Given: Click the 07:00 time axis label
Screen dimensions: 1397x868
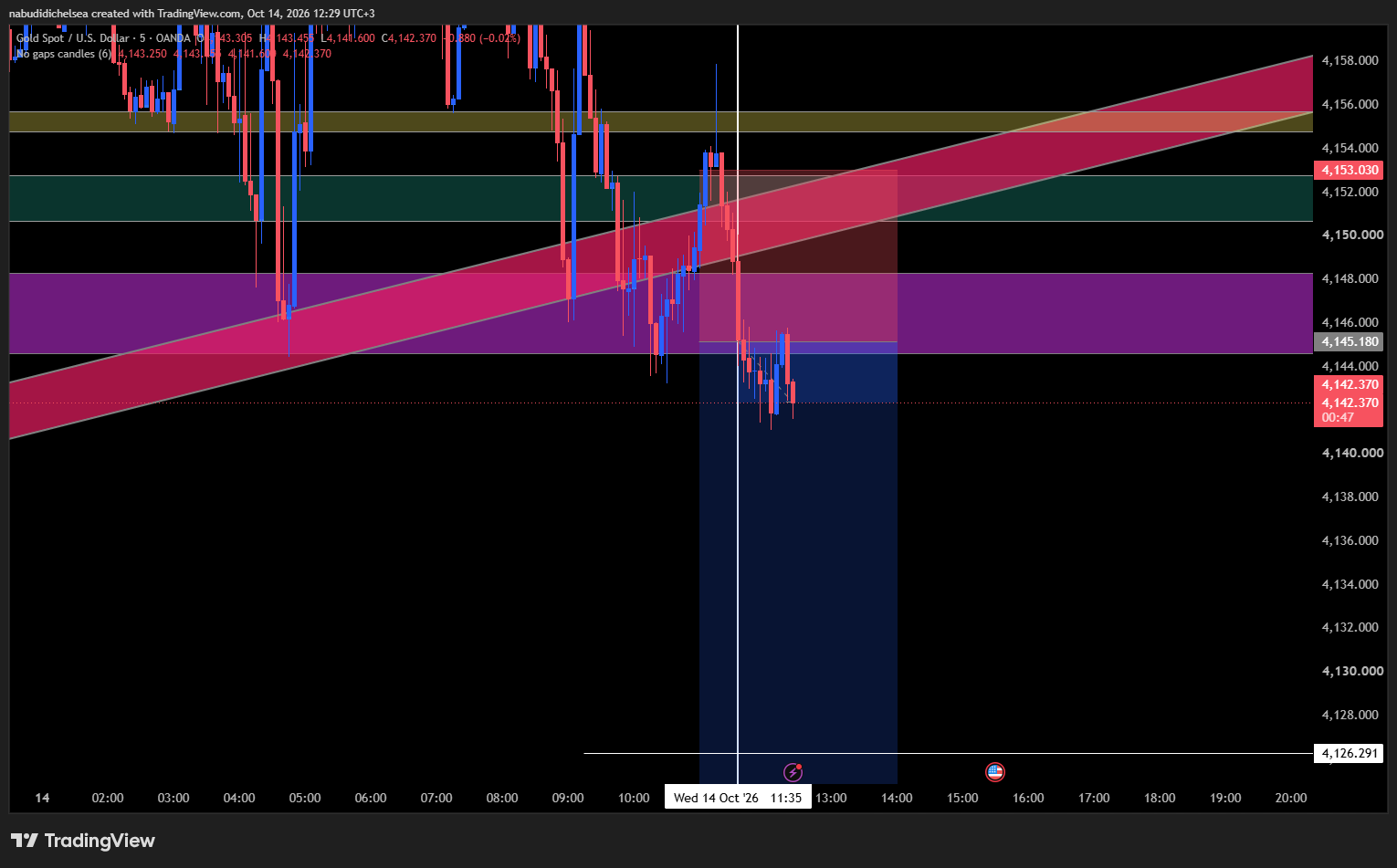Looking at the screenshot, I should click(x=436, y=798).
